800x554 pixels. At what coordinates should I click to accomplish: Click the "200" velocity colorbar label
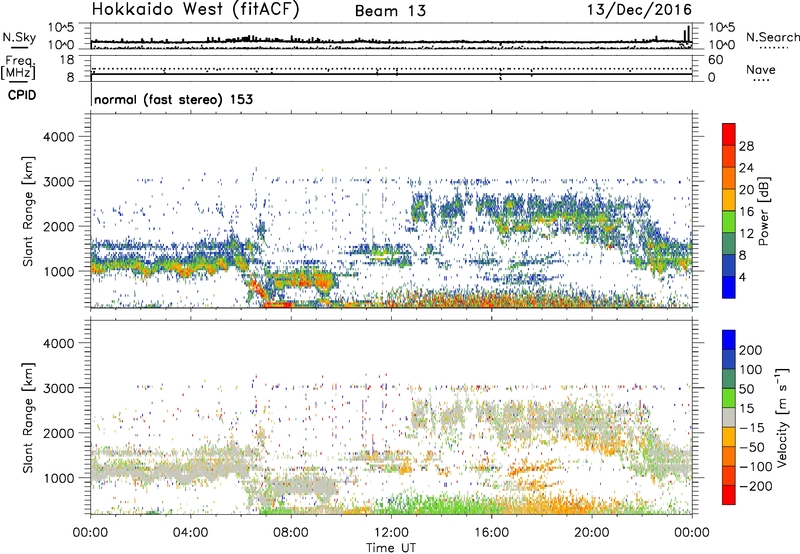751,350
